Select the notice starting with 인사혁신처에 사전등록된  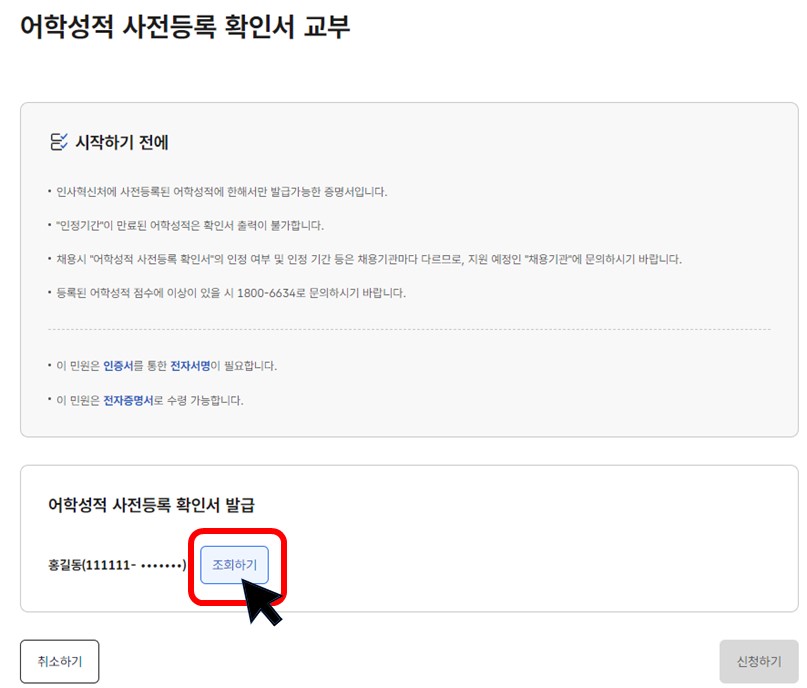221,192
